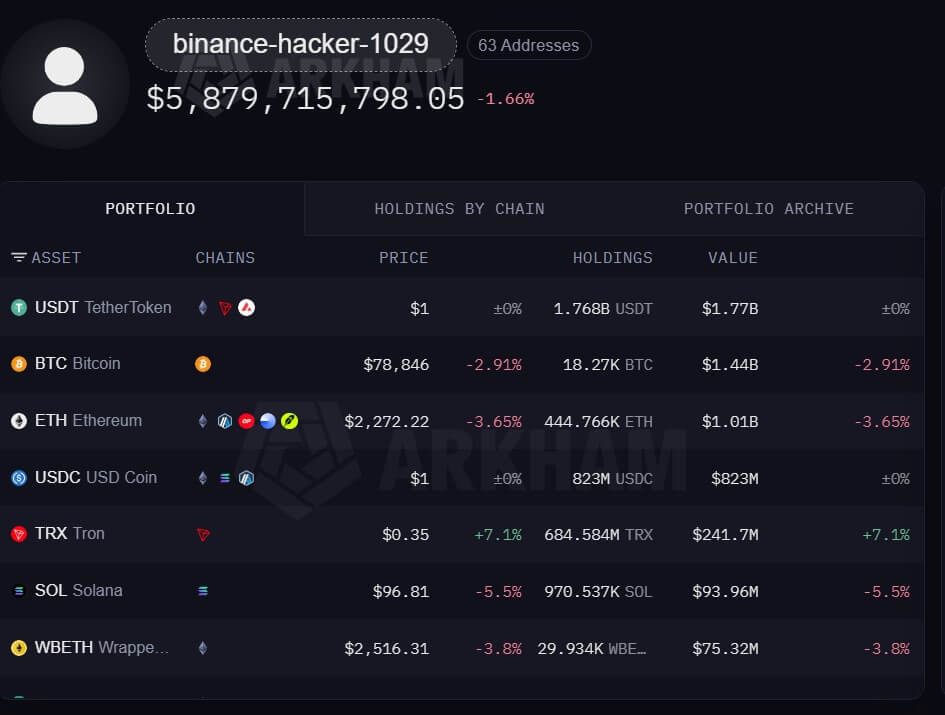Open the SOL Solana asset link
The height and width of the screenshot is (715, 945).
[78, 590]
